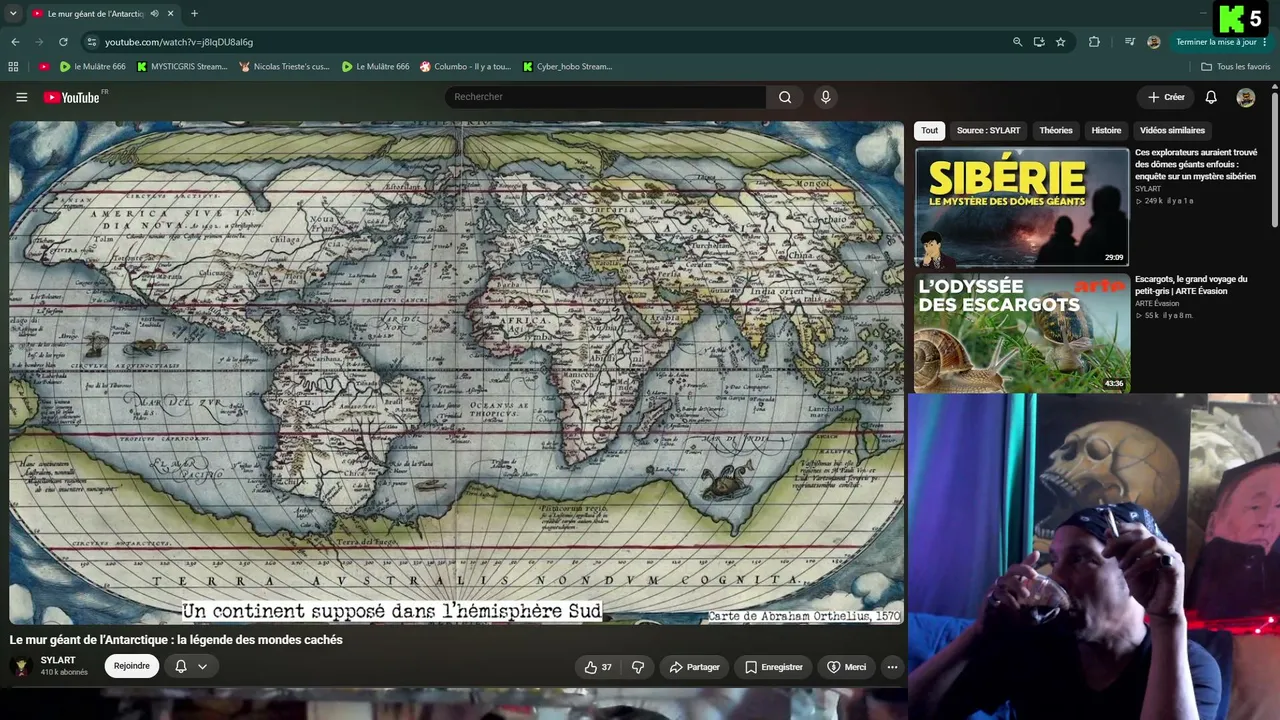Image resolution: width=1280 pixels, height=720 pixels.
Task: Click the Créer button
Action: (1166, 97)
